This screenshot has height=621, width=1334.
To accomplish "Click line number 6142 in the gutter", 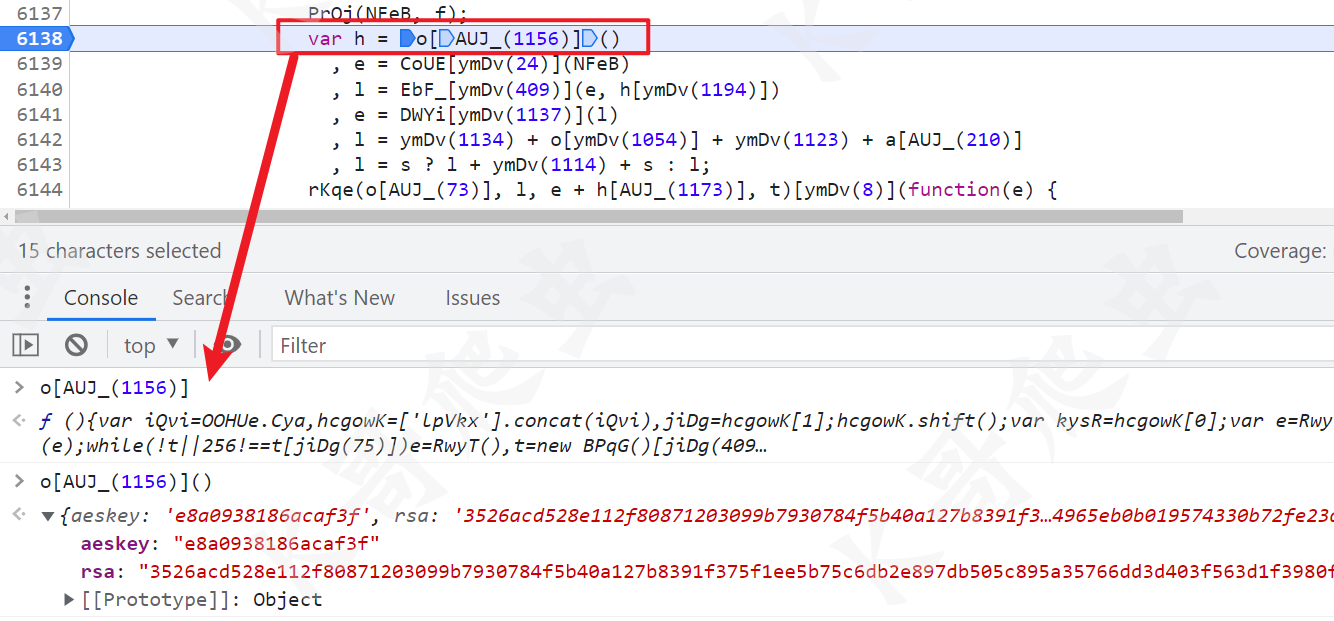I will [x=39, y=139].
